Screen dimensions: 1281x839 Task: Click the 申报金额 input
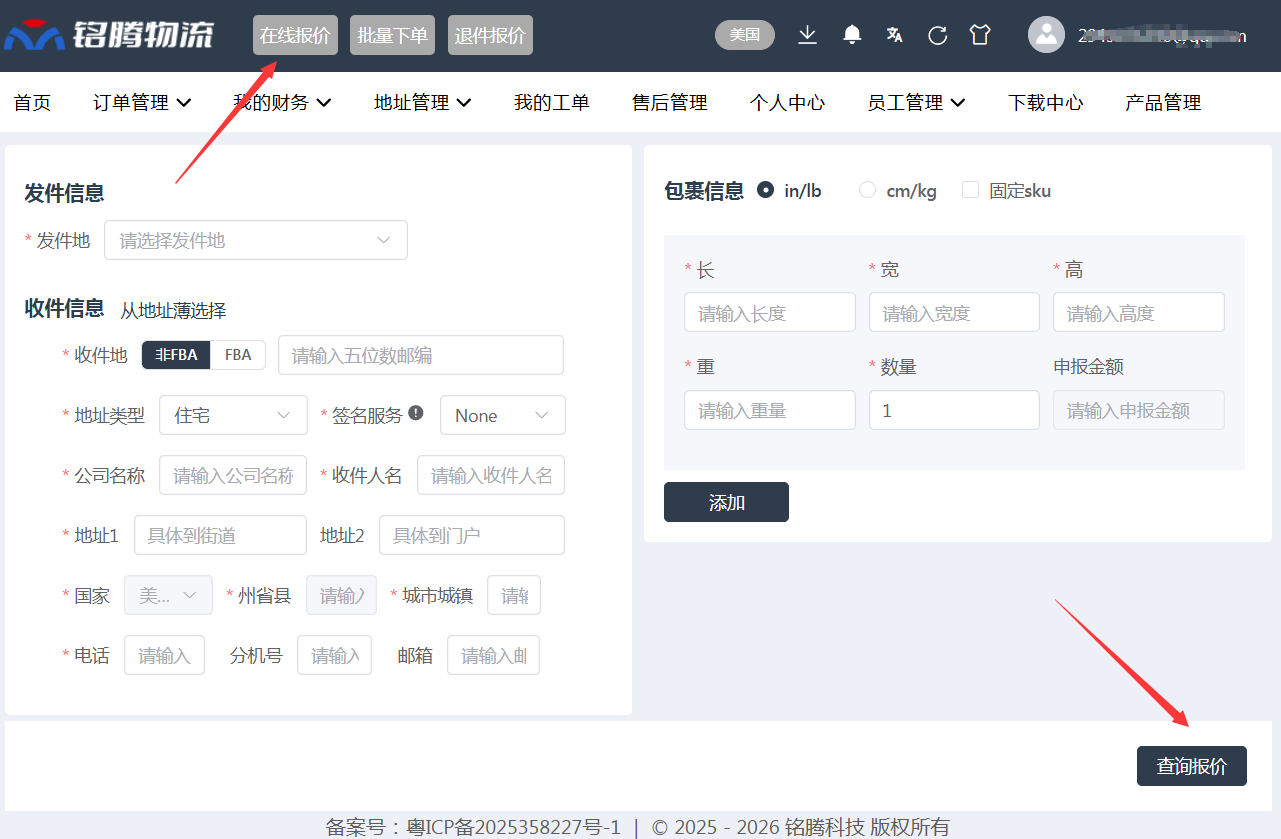1139,410
